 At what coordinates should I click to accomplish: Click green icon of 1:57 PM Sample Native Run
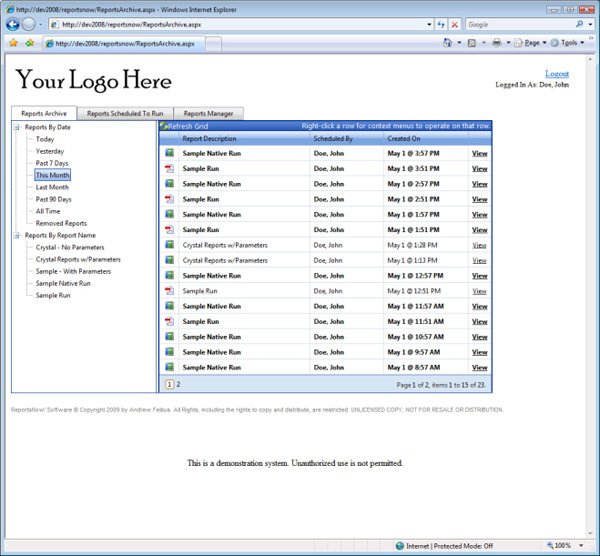pos(169,214)
